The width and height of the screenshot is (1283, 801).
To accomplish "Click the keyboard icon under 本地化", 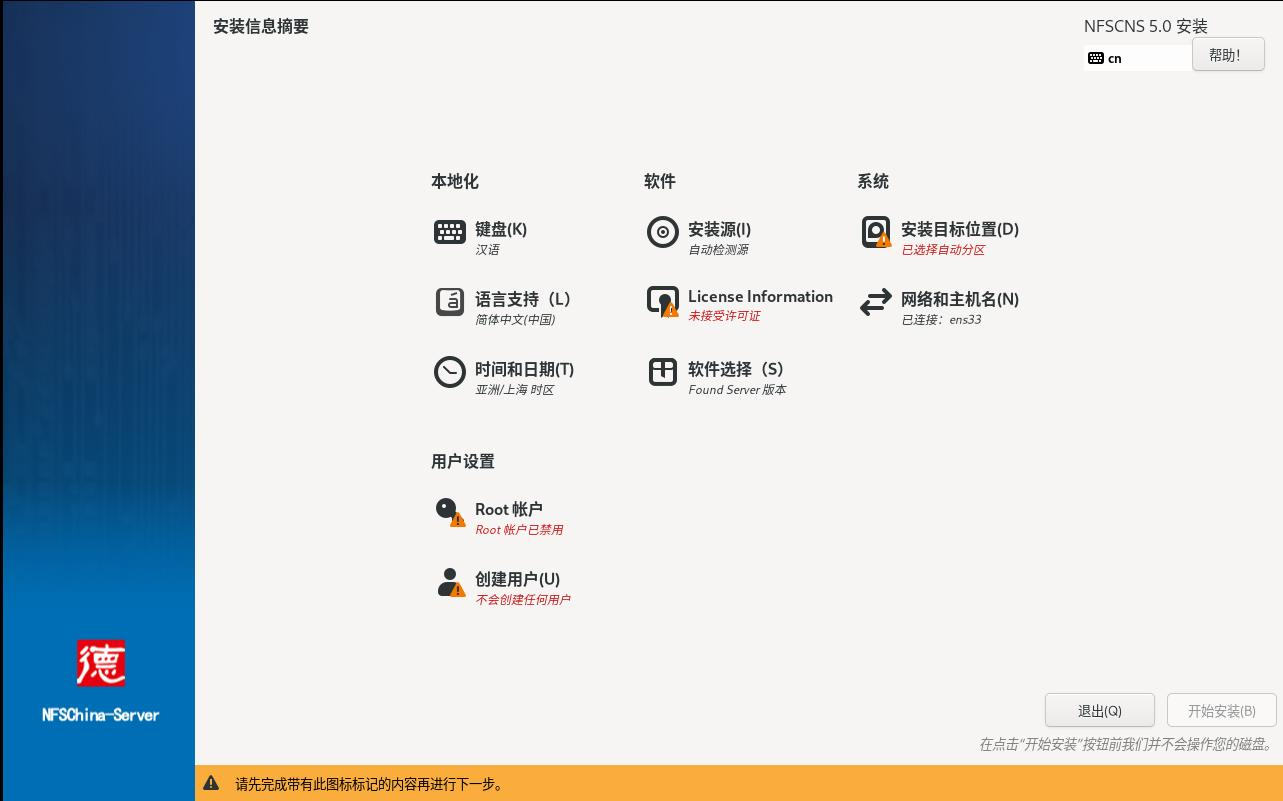I will tap(449, 232).
